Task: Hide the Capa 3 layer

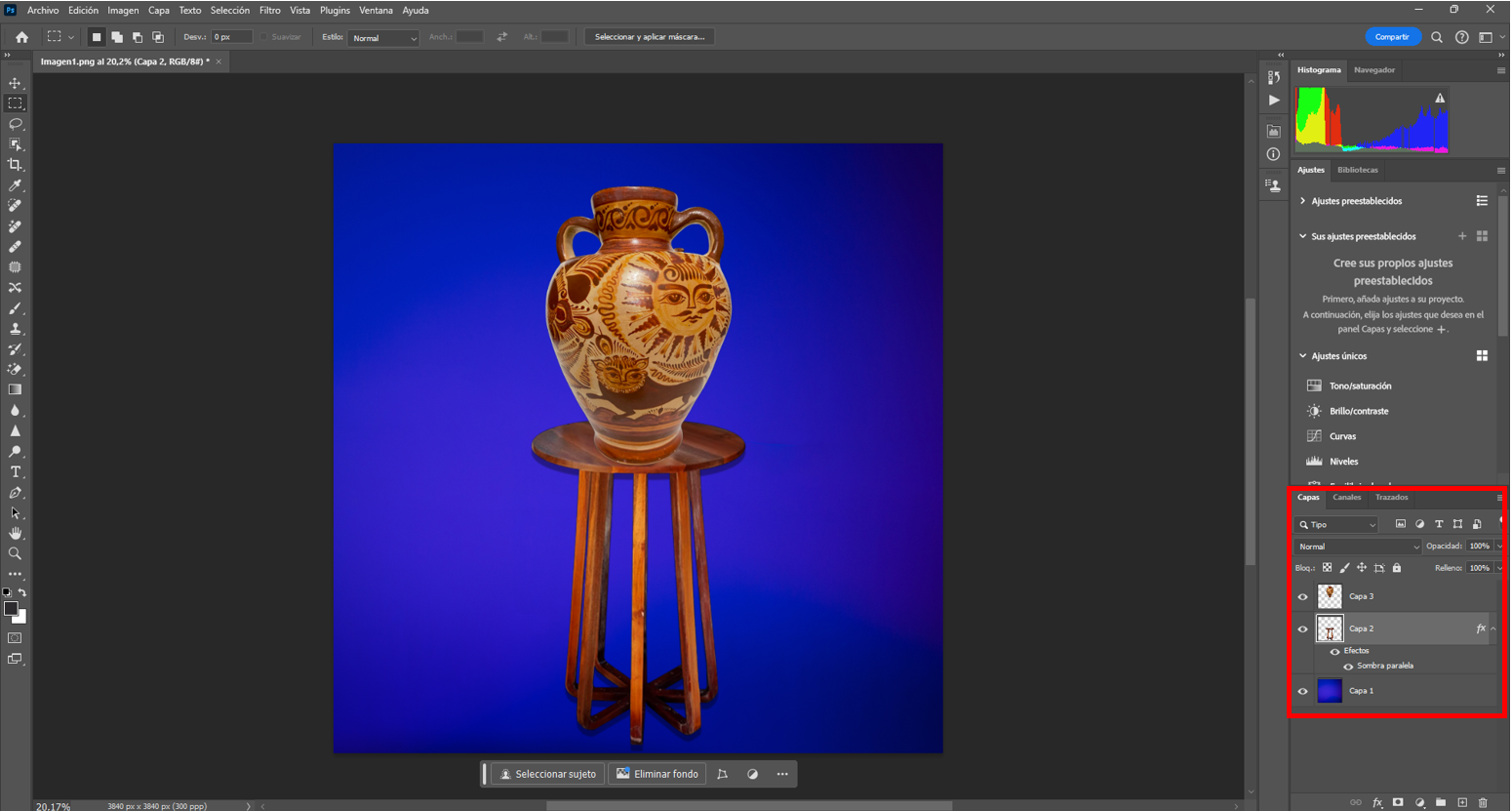Action: 1302,596
